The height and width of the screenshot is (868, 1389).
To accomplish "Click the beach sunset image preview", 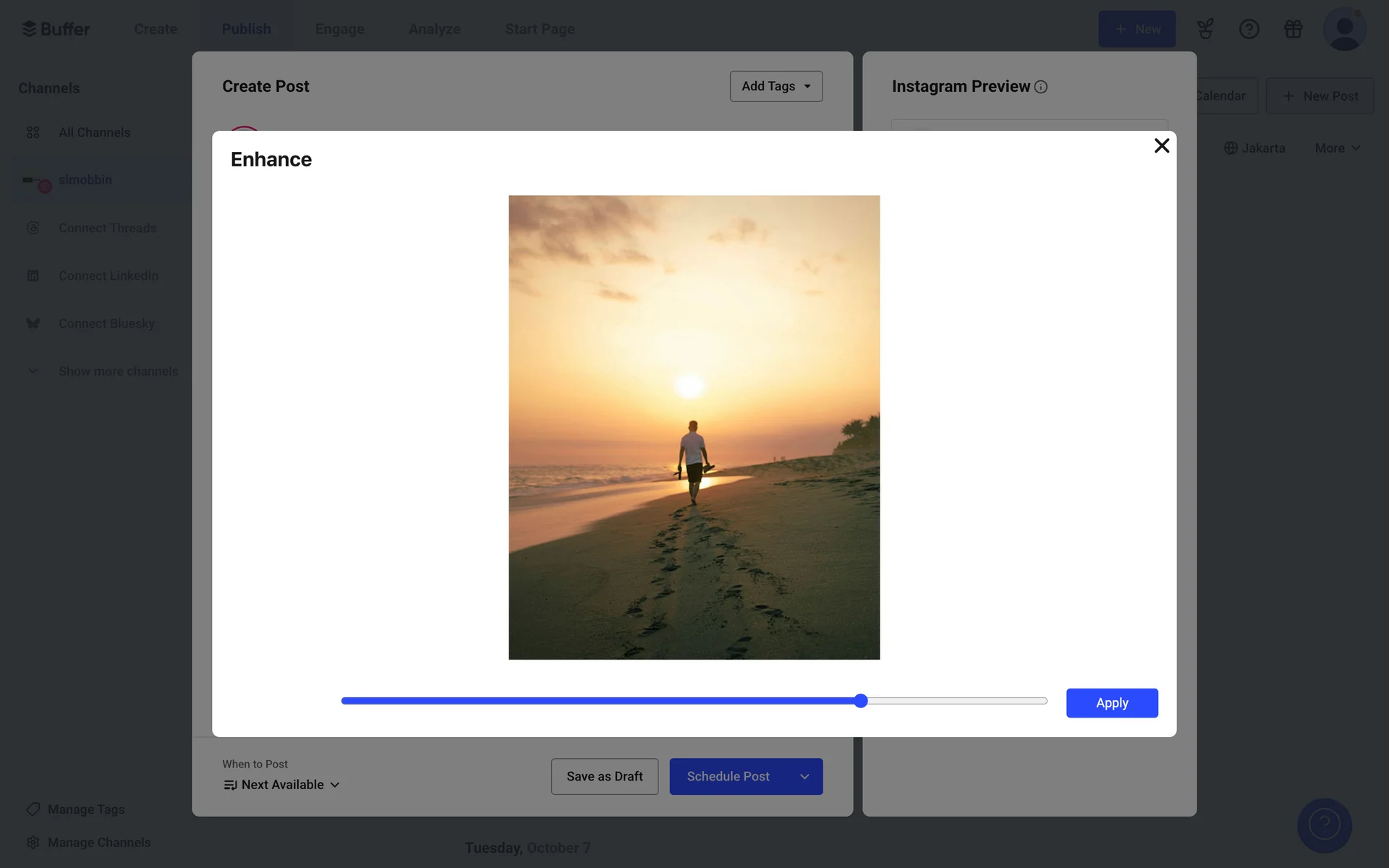I will [694, 427].
